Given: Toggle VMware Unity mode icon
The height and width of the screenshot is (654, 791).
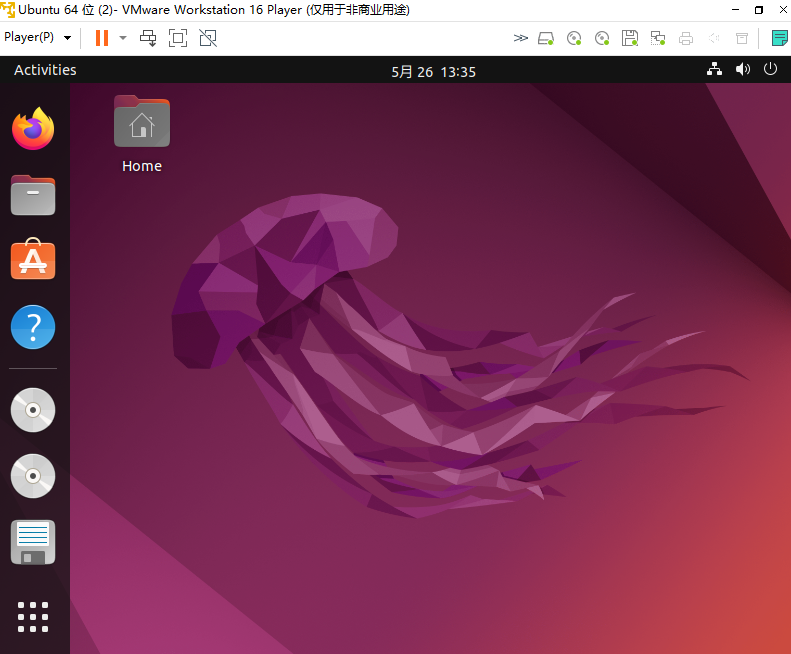Looking at the screenshot, I should tap(208, 38).
